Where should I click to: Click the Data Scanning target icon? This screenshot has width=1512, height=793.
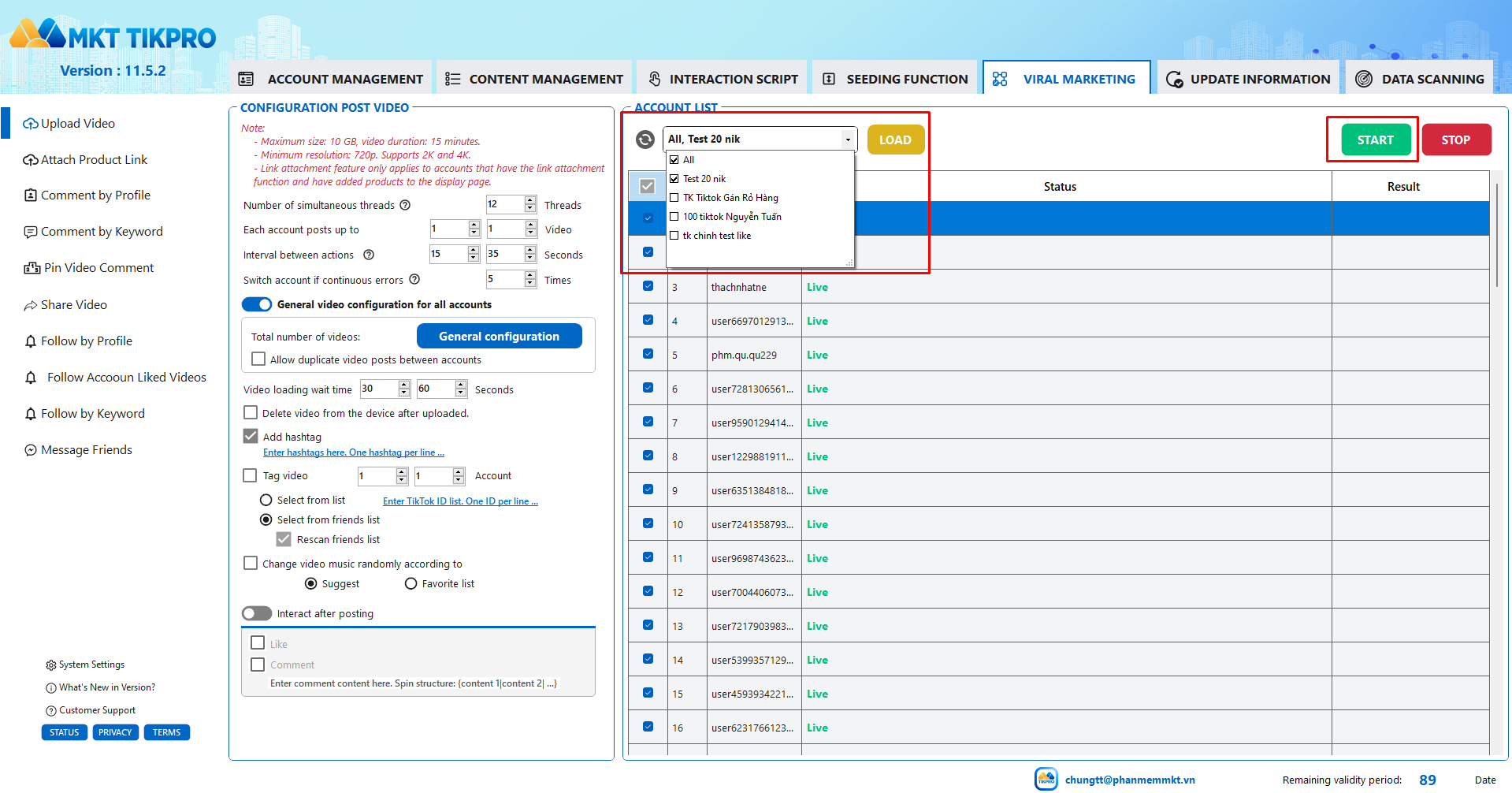(1364, 79)
